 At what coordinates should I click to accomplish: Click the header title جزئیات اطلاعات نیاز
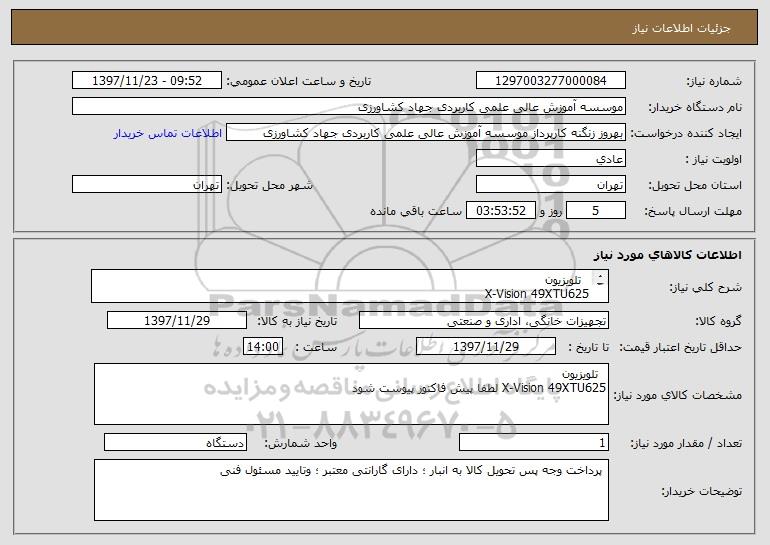[x=681, y=28]
